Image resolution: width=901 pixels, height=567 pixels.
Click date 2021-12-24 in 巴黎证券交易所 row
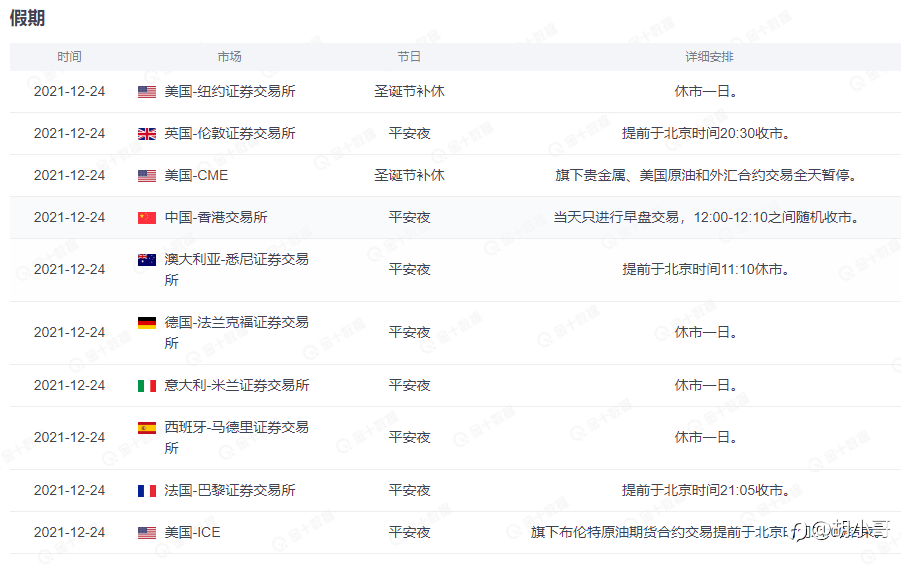click(69, 490)
